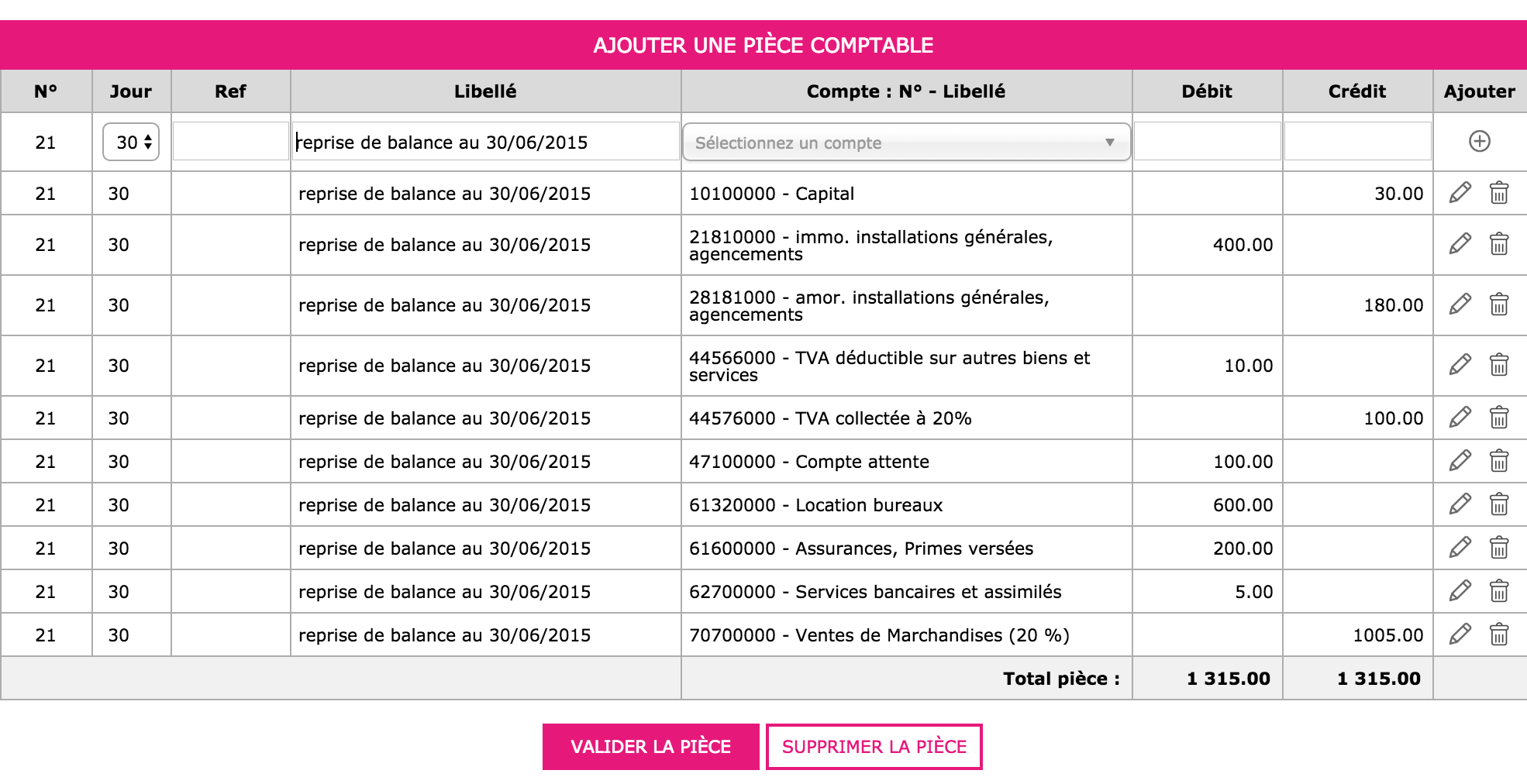Screen dimensions: 1527x784
Task: Delete the 28181000 amor. installations line
Action: (x=1499, y=304)
